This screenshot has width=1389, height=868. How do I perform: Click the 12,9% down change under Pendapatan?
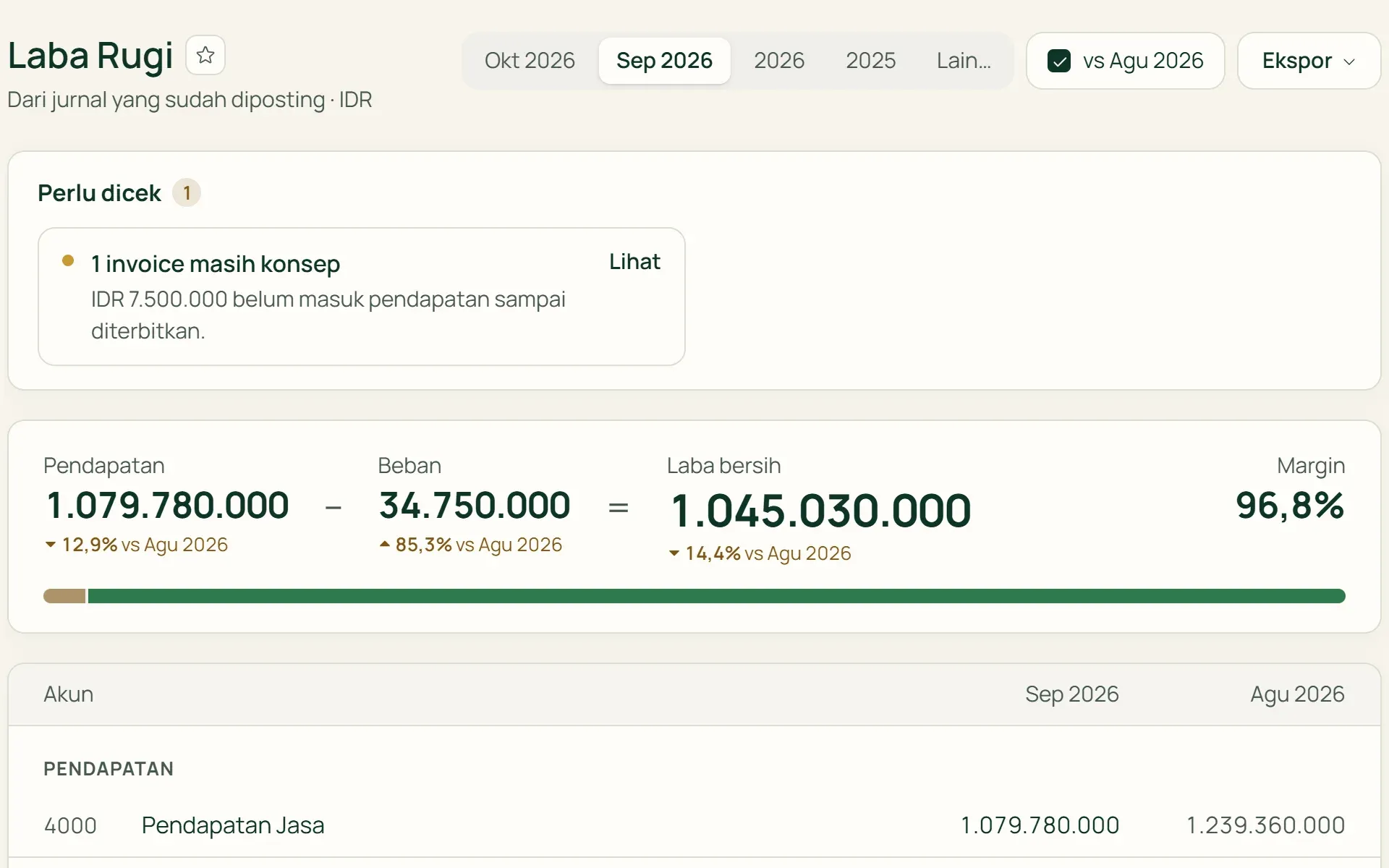click(136, 545)
